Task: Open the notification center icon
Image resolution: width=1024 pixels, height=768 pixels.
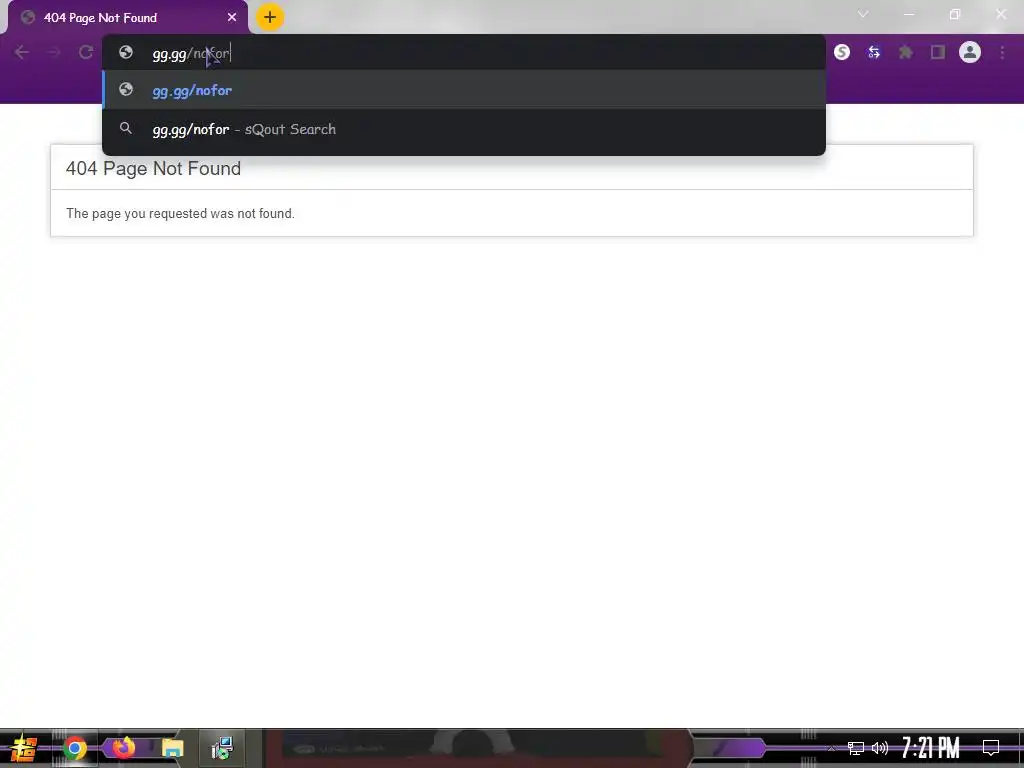Action: tap(991, 748)
